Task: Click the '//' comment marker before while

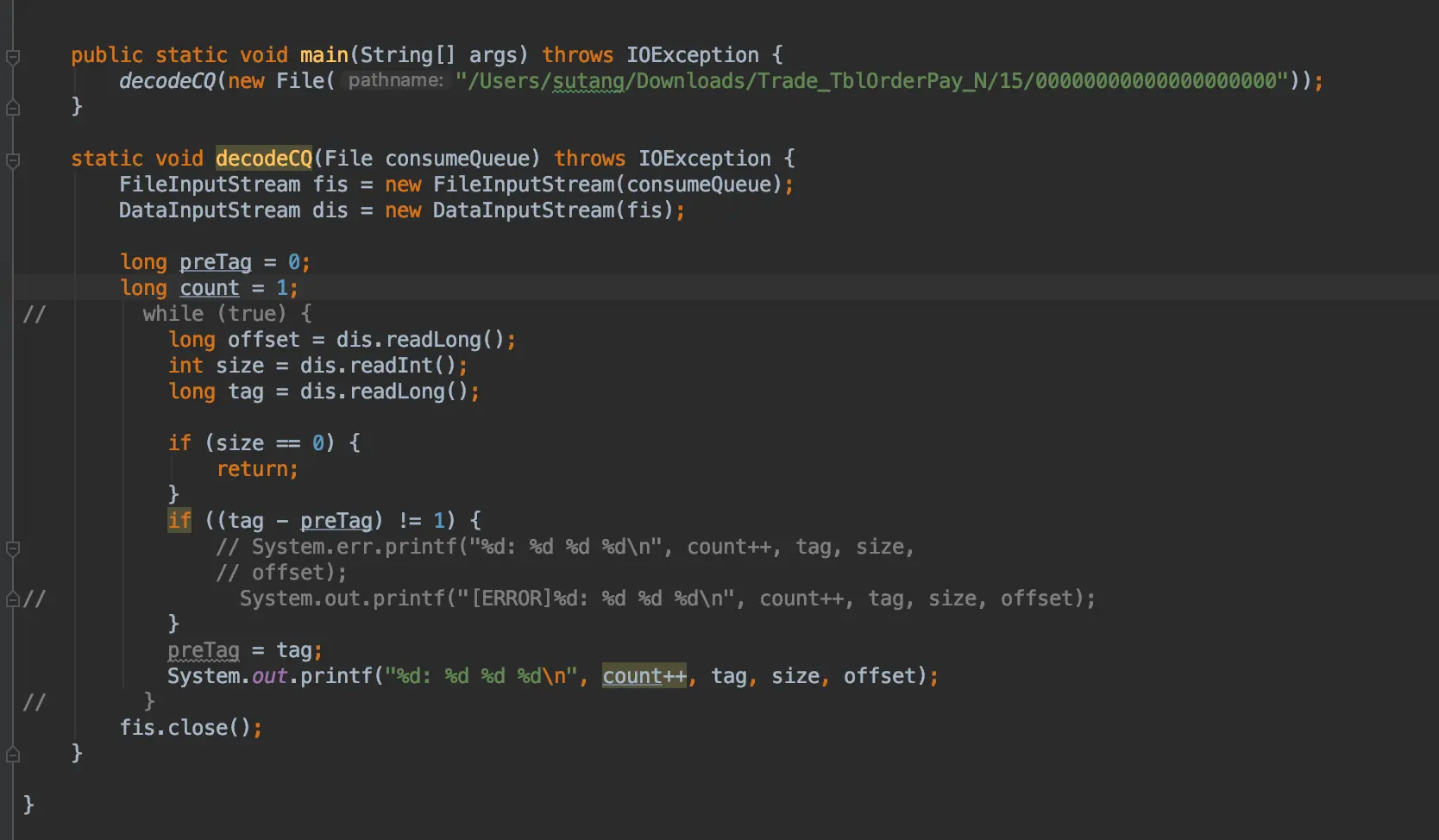Action: 34,314
